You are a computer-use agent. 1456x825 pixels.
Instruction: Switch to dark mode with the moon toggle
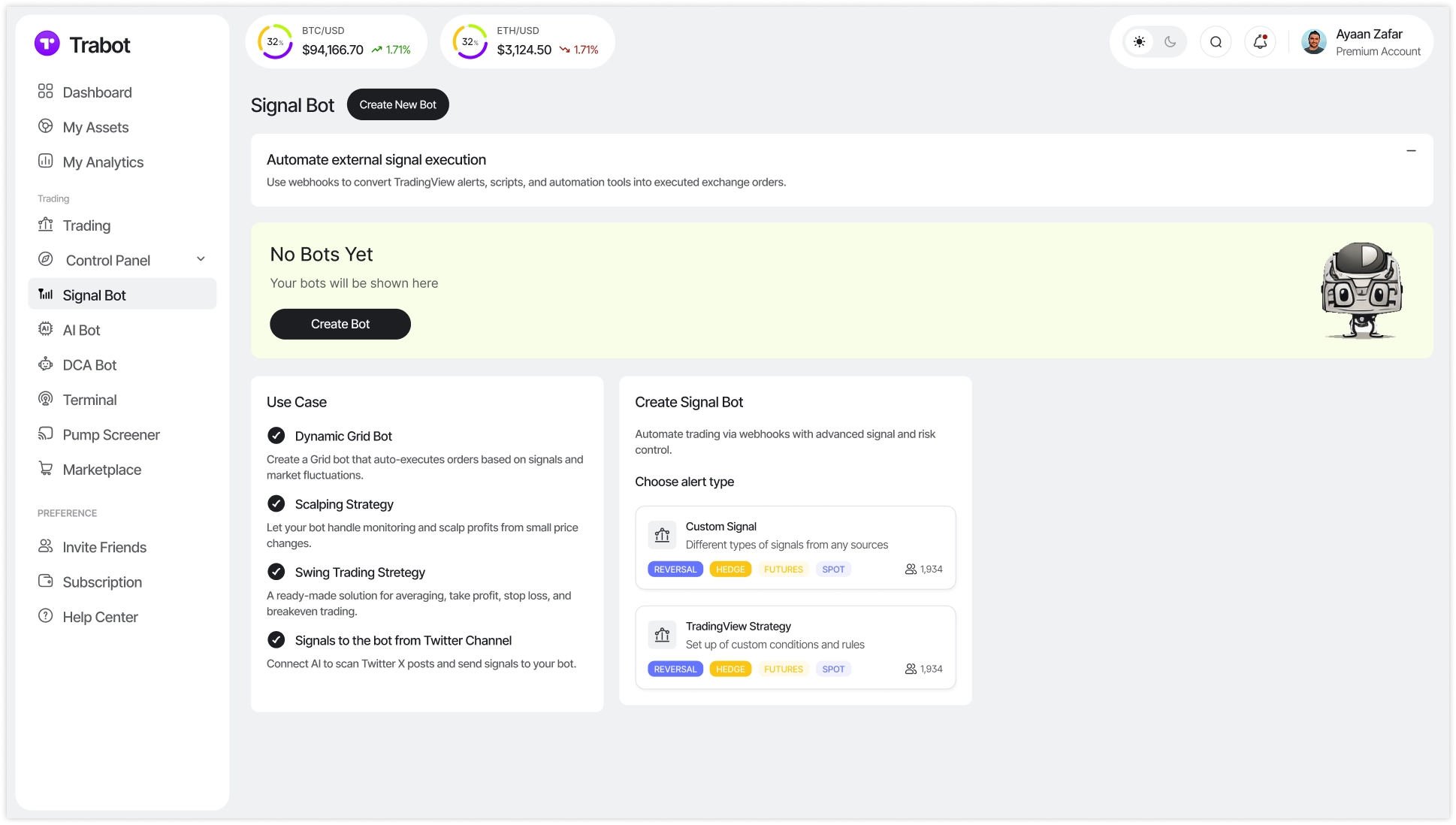click(x=1169, y=41)
